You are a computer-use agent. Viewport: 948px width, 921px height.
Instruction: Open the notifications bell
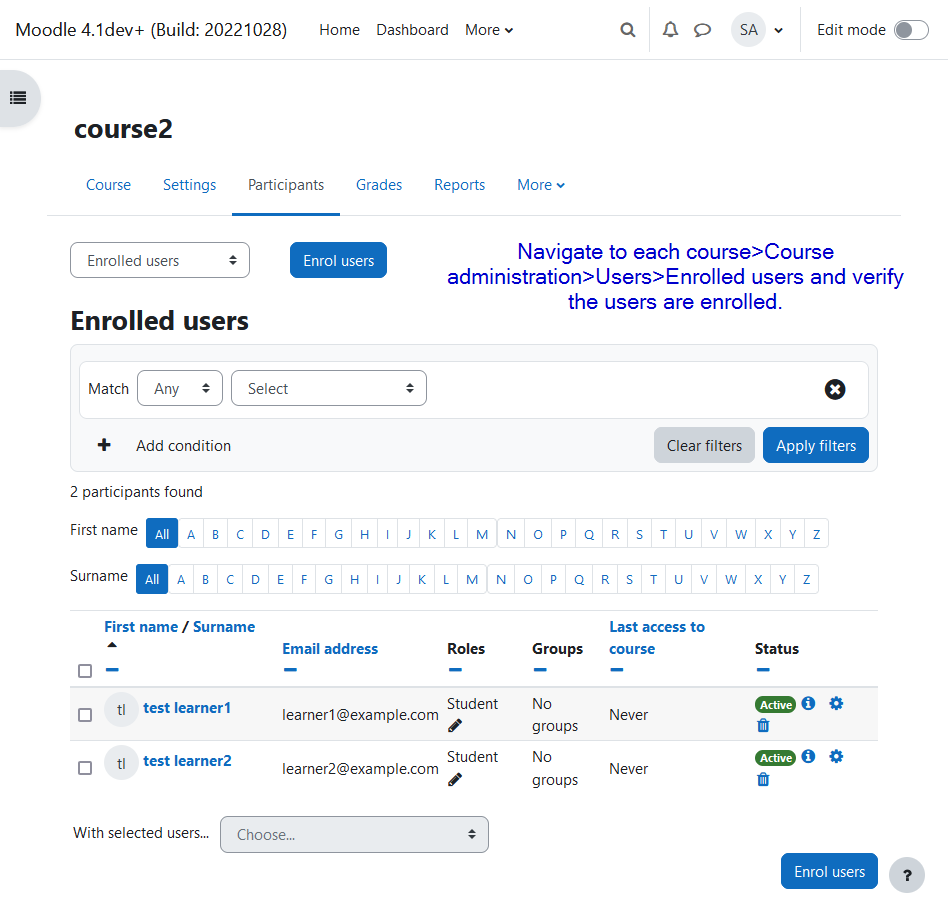tap(670, 30)
